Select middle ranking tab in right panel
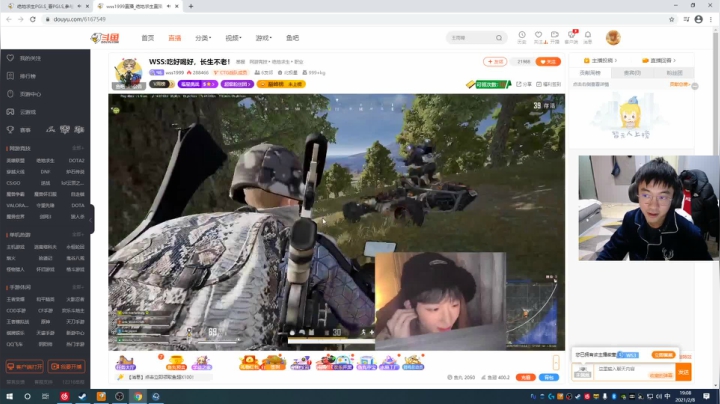The width and height of the screenshot is (720, 404). (632, 73)
